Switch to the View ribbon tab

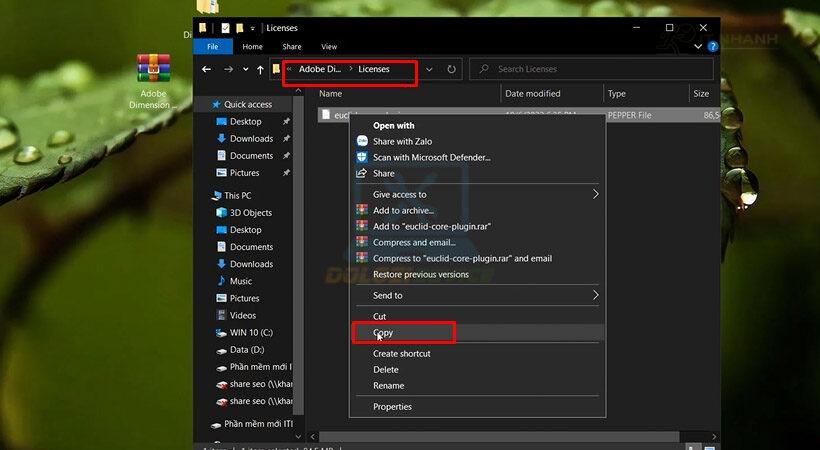[329, 46]
